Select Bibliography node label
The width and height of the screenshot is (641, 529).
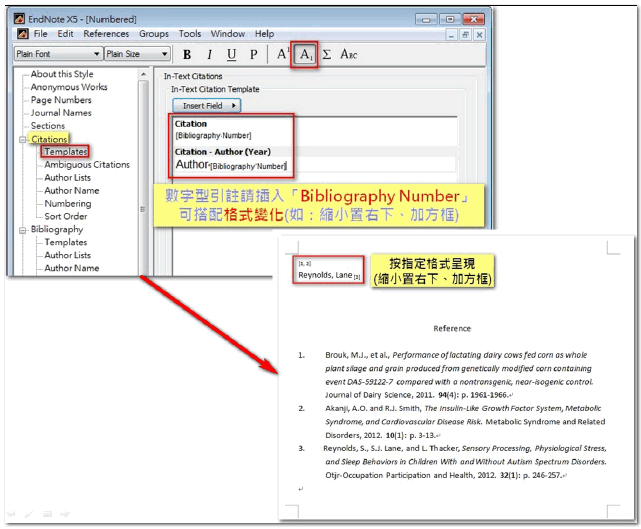click(57, 229)
